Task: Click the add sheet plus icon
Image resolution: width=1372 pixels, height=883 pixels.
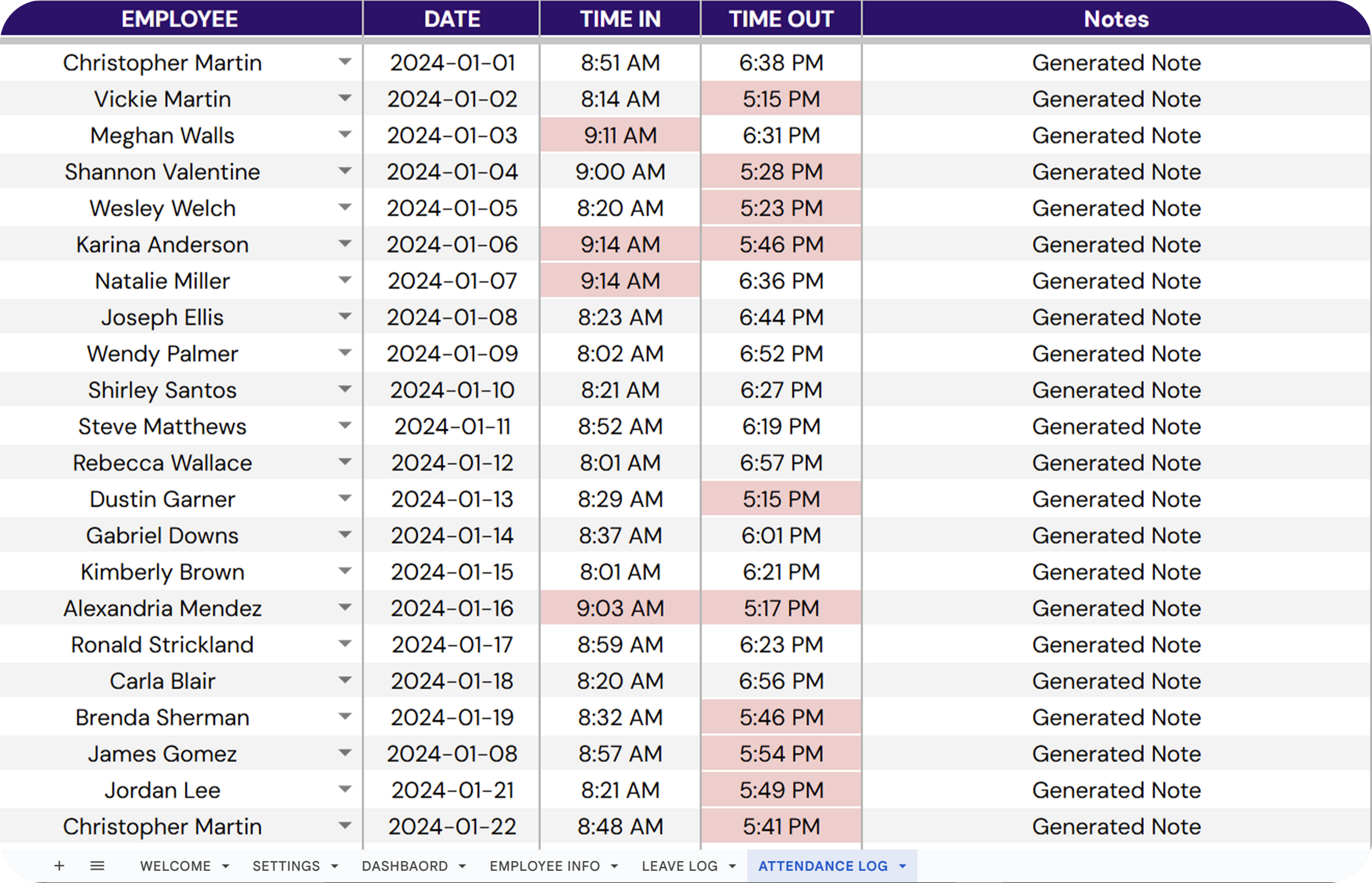Action: [59, 866]
